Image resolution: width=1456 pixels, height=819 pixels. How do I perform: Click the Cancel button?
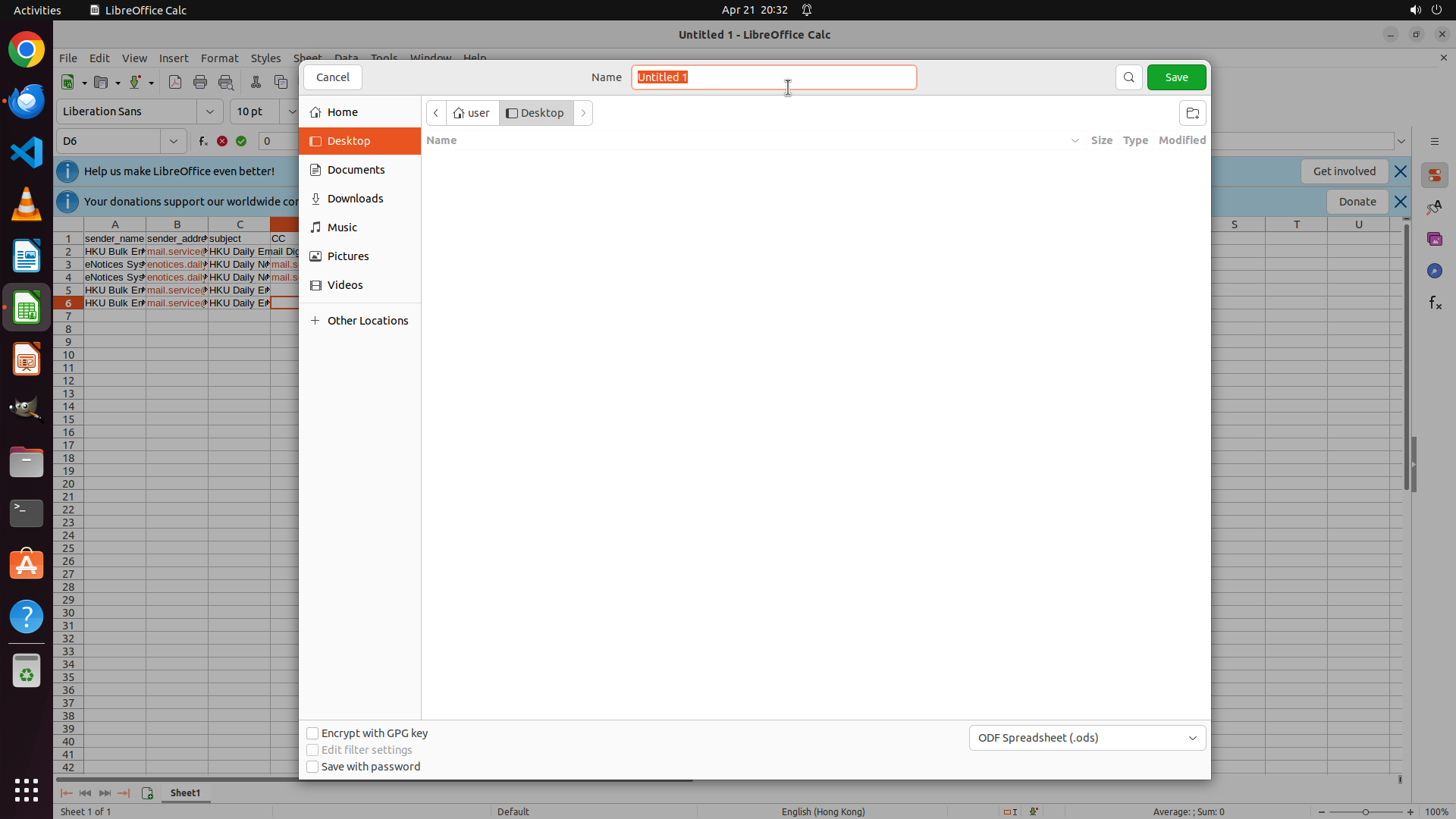[332, 77]
